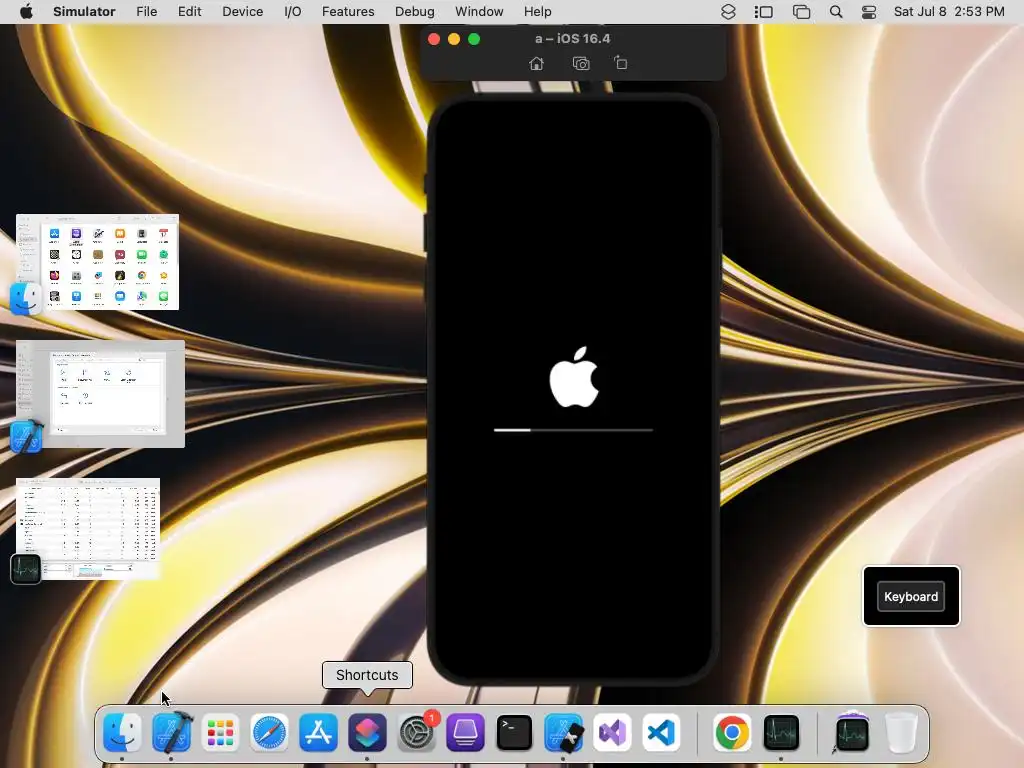This screenshot has width=1024, height=768.
Task: Take a screenshot with the Simulator camera icon
Action: [x=581, y=63]
